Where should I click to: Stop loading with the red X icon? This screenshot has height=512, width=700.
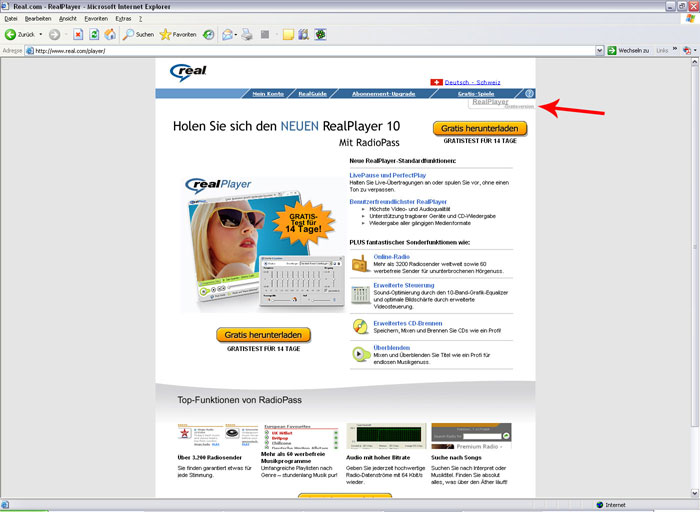(78, 34)
